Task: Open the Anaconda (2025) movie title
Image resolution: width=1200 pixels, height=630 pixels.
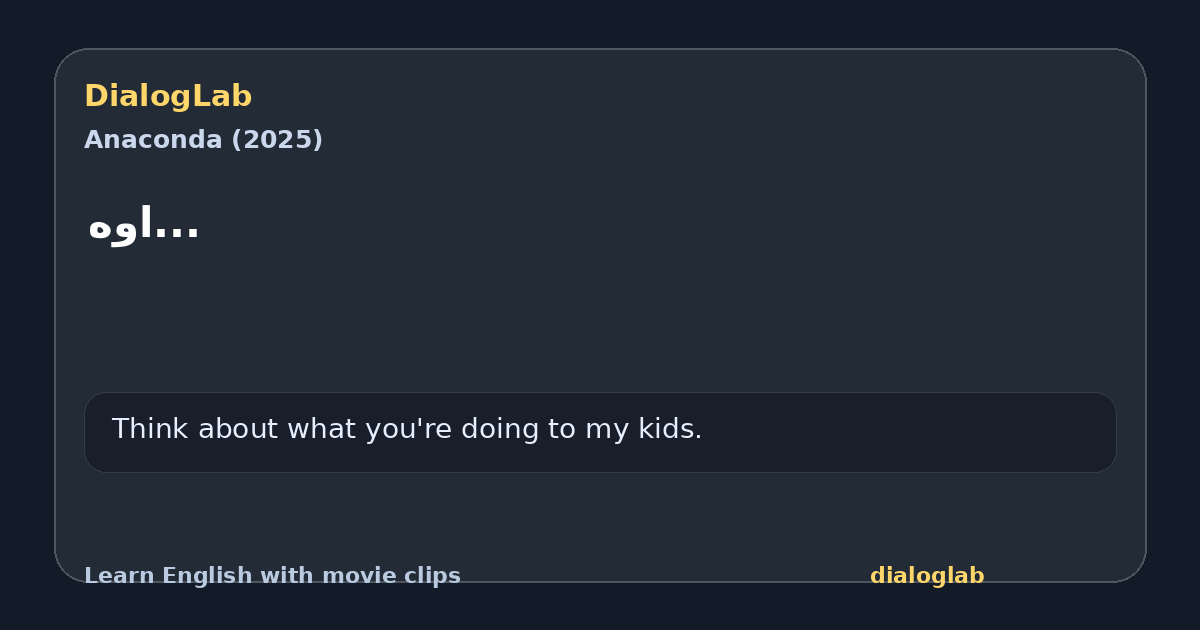Action: coord(203,140)
